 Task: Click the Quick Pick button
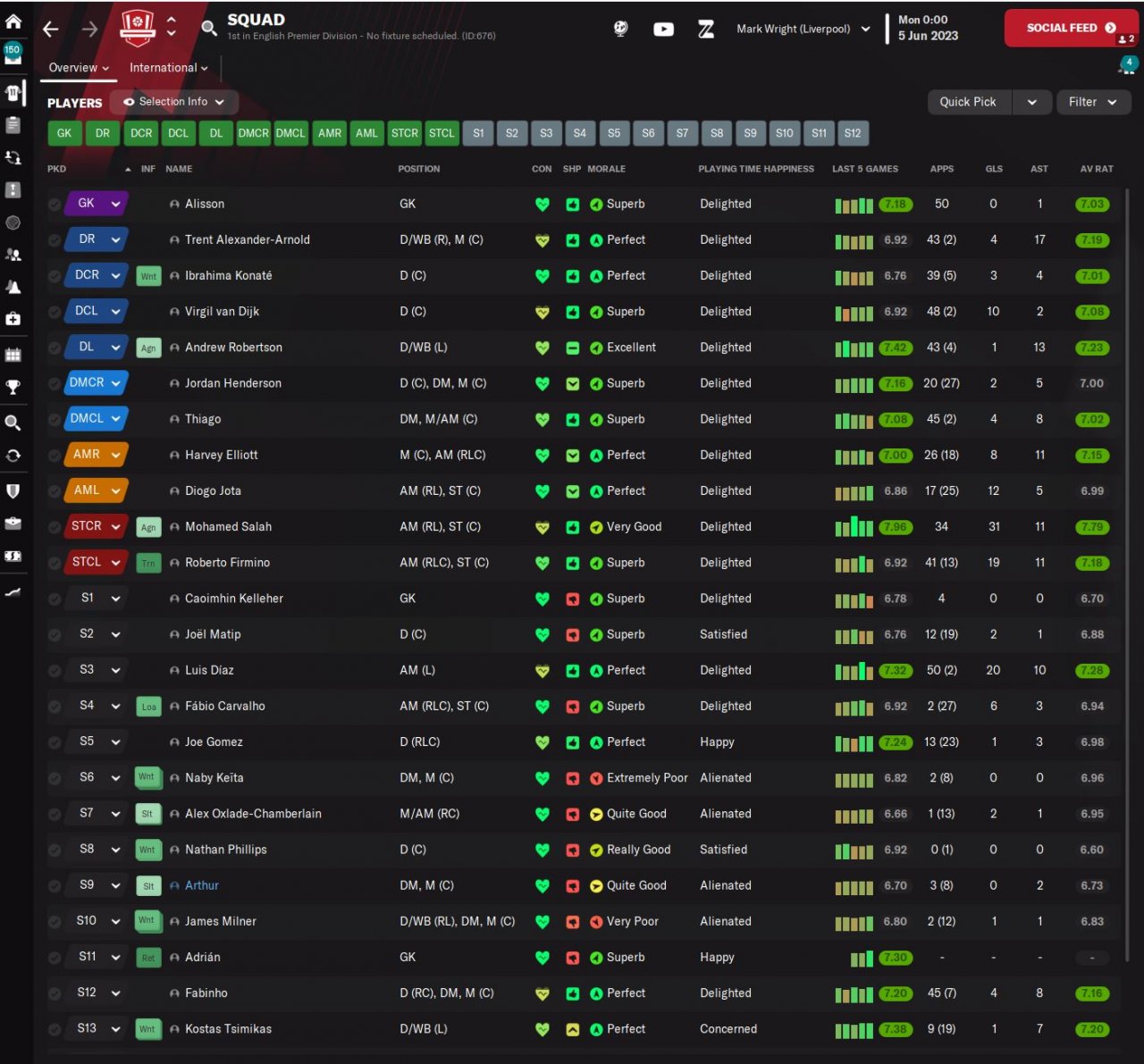(x=968, y=102)
